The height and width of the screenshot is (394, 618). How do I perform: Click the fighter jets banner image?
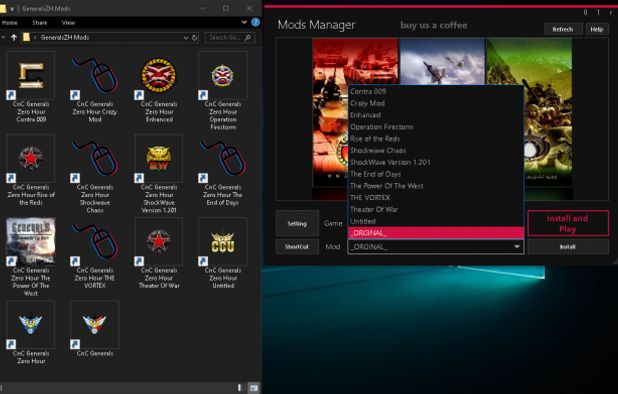click(442, 61)
